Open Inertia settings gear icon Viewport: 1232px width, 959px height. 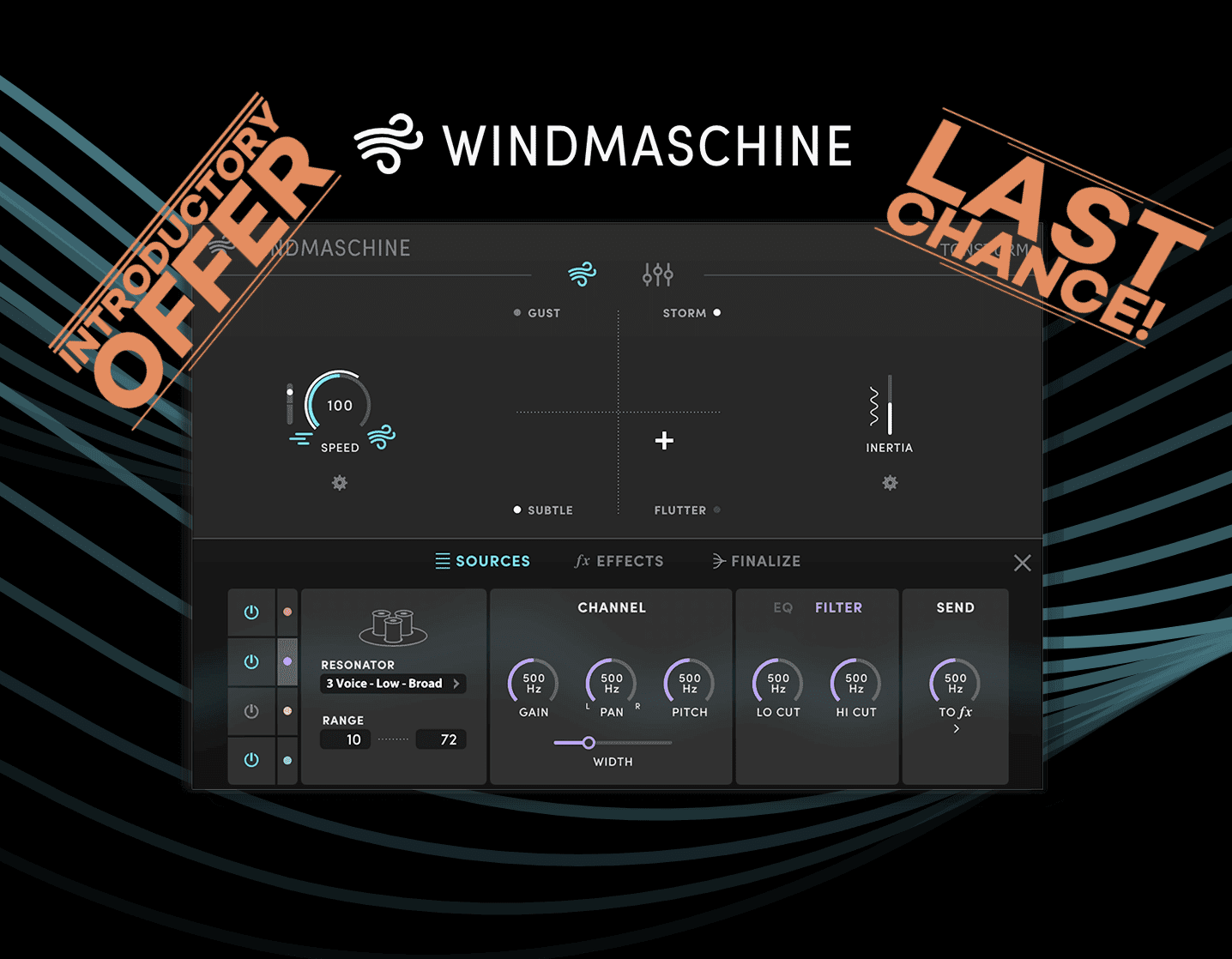pos(890,483)
